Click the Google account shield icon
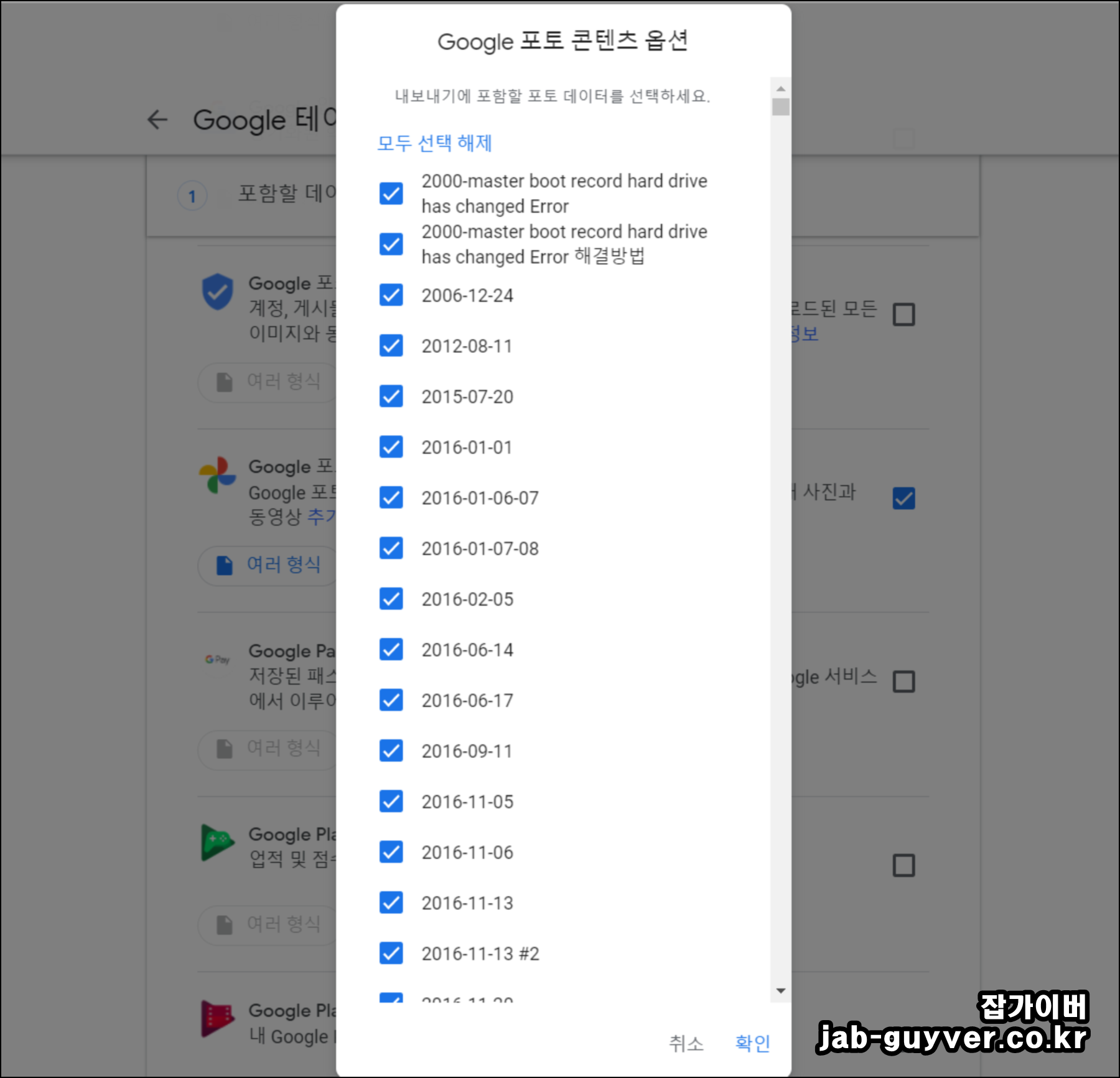The image size is (1120, 1078). 217,291
